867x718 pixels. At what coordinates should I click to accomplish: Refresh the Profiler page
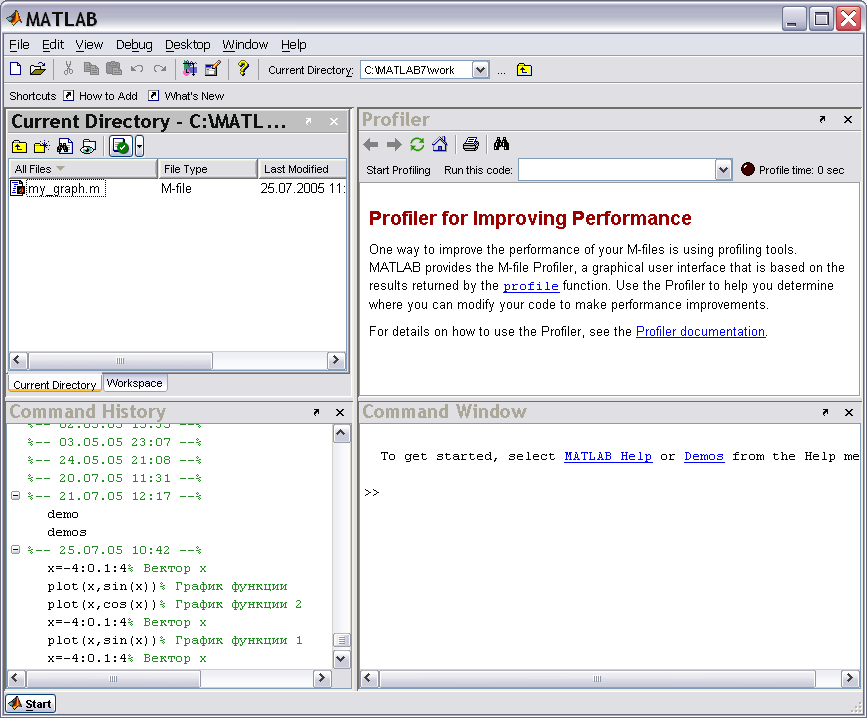pyautogui.click(x=417, y=144)
